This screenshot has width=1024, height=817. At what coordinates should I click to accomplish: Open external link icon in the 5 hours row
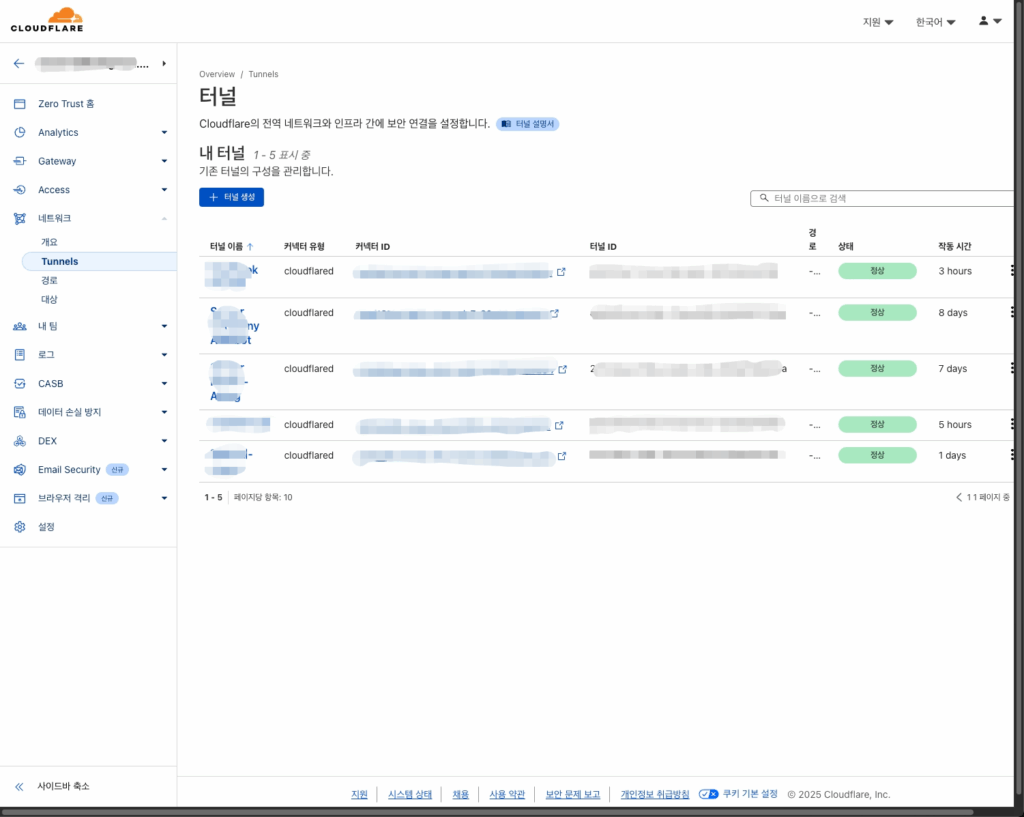559,425
